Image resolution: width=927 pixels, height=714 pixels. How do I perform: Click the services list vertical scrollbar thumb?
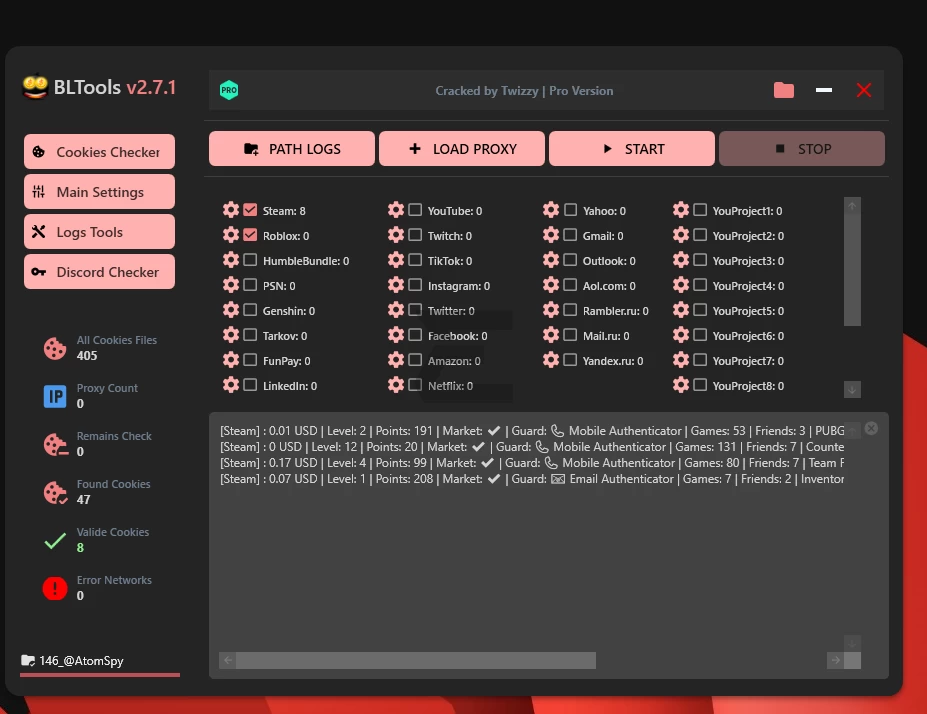(852, 270)
